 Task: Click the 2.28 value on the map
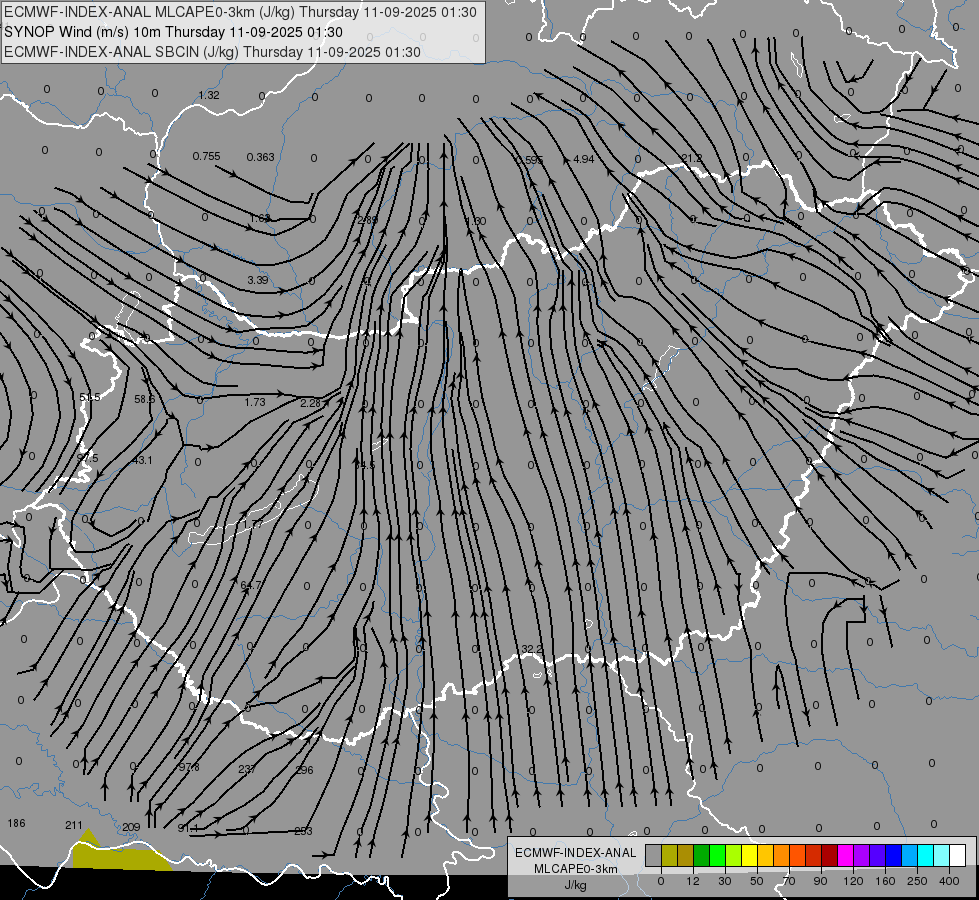[x=310, y=403]
